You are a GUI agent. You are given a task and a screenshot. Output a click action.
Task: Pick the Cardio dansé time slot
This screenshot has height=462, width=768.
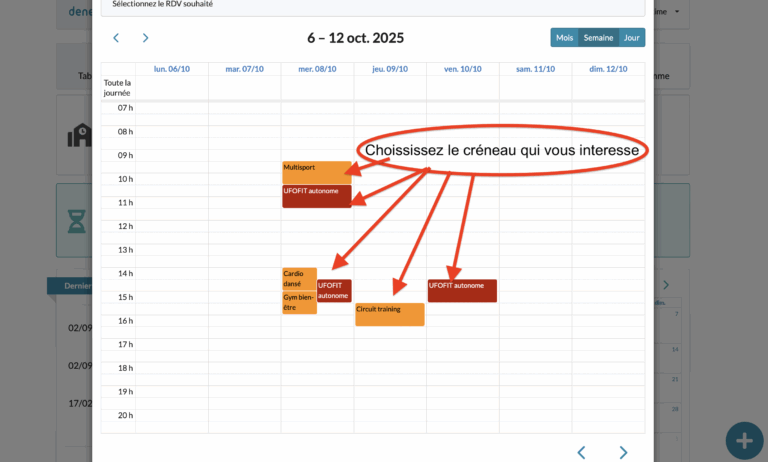(x=298, y=278)
